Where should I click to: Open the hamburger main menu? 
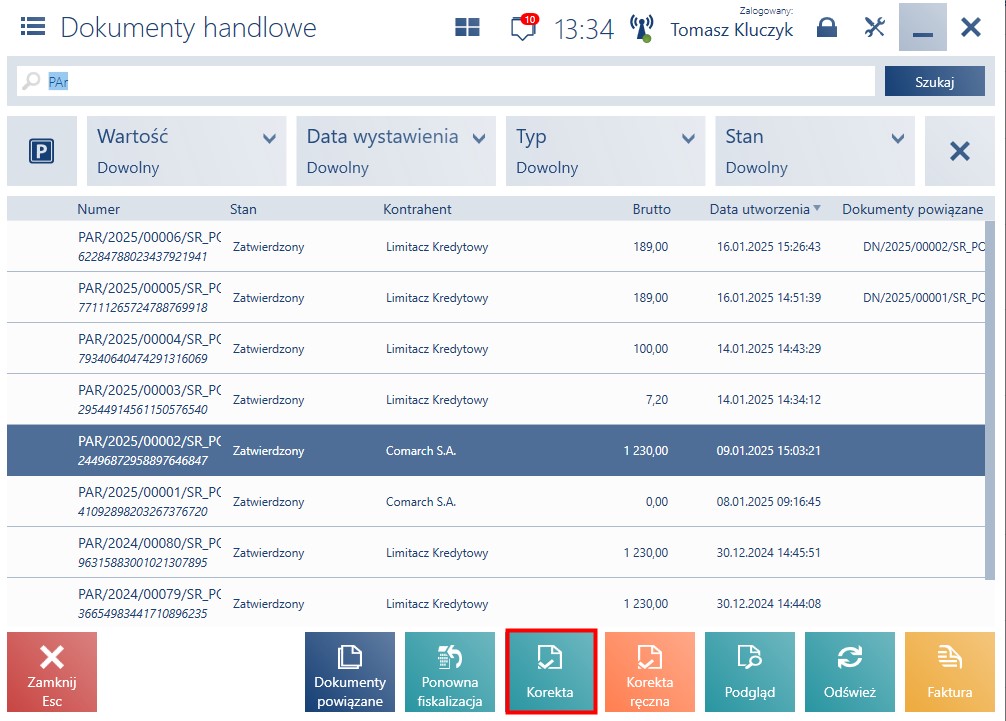[33, 27]
